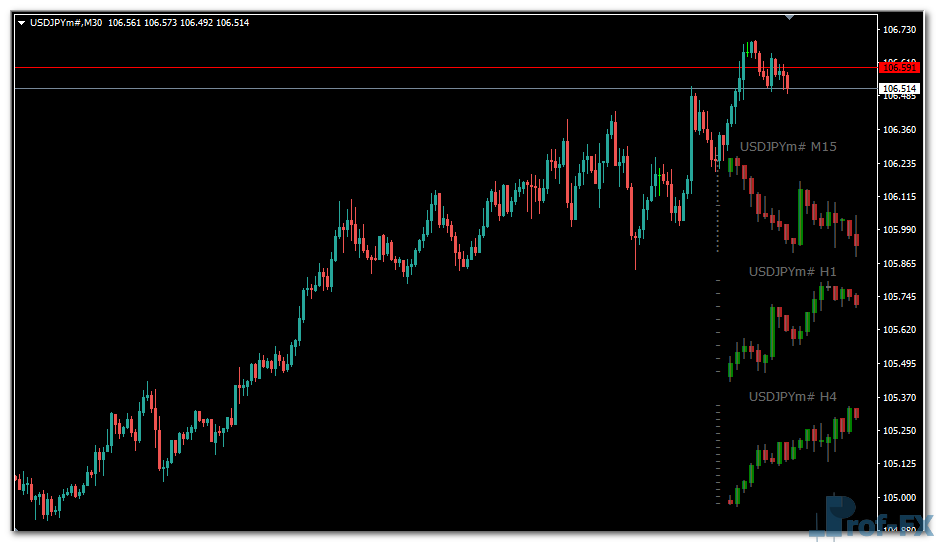Click the 105.000 price scale value

tap(900, 498)
